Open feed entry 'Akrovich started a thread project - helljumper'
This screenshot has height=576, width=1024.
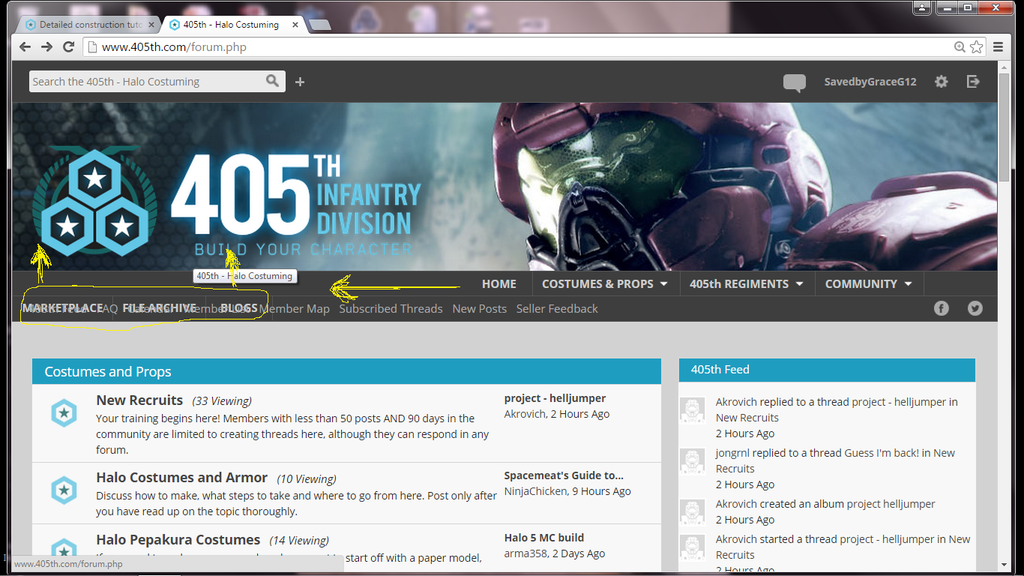[842, 547]
